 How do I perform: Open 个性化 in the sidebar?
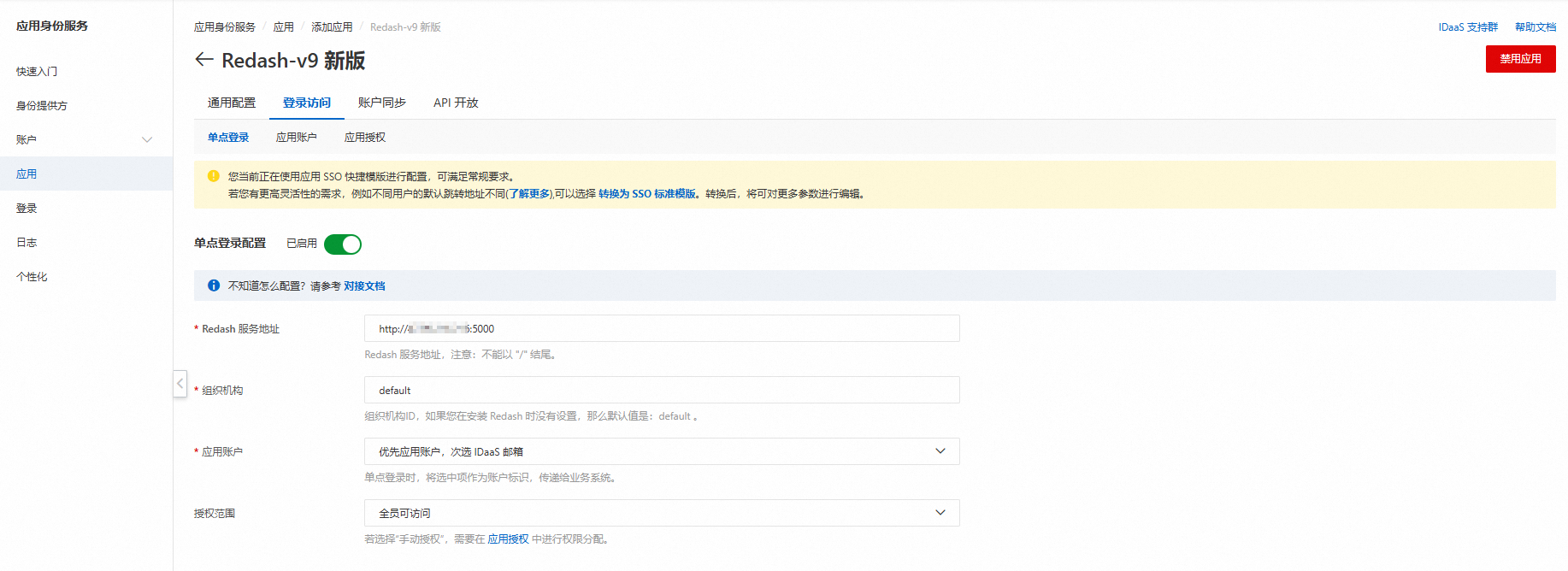pyautogui.click(x=32, y=277)
